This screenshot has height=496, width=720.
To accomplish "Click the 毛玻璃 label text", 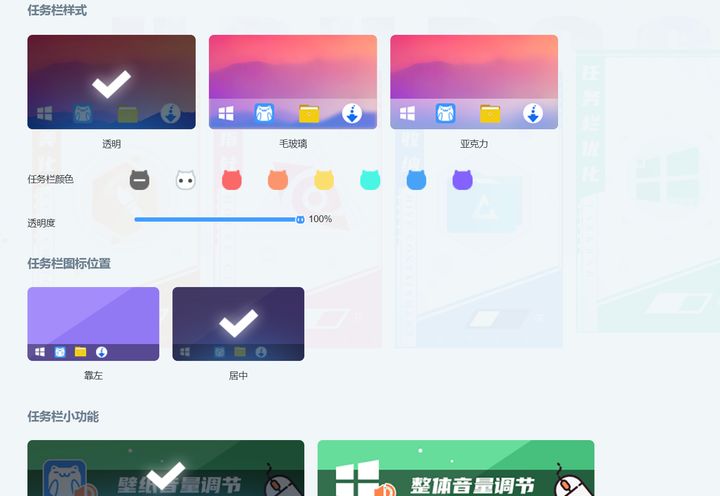I will pos(293,144).
